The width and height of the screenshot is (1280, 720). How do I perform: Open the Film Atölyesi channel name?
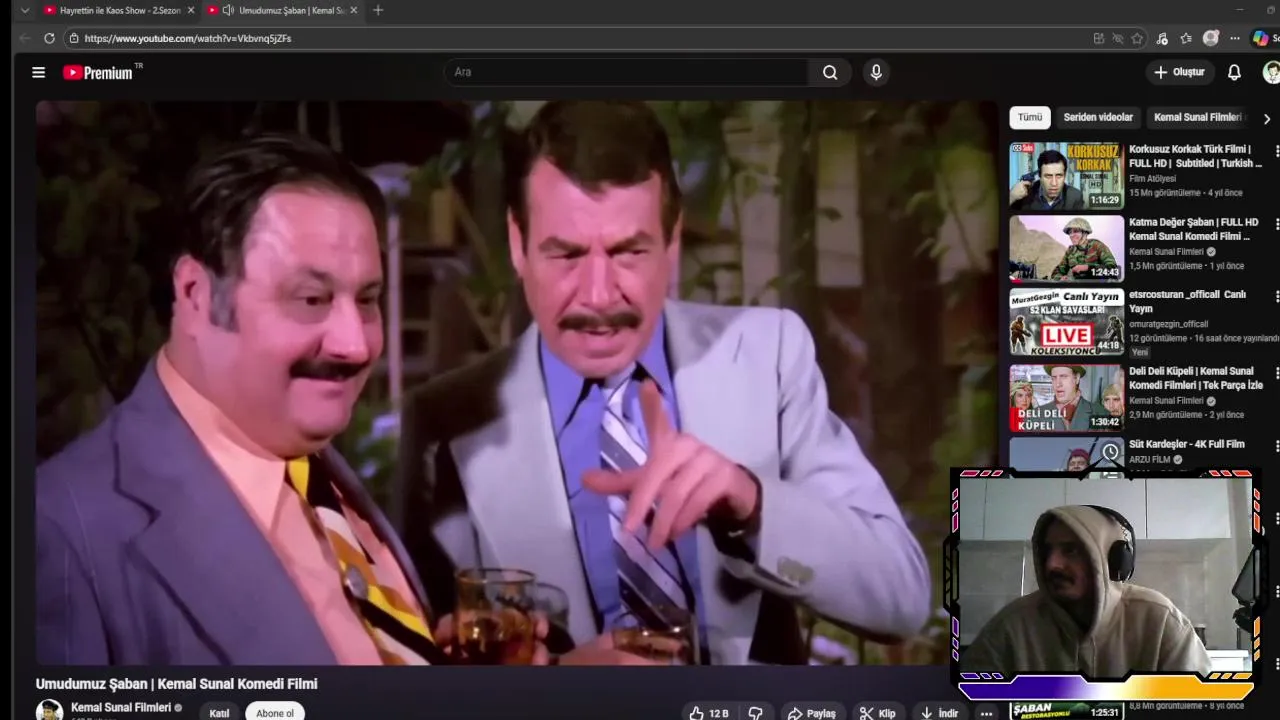(1152, 179)
